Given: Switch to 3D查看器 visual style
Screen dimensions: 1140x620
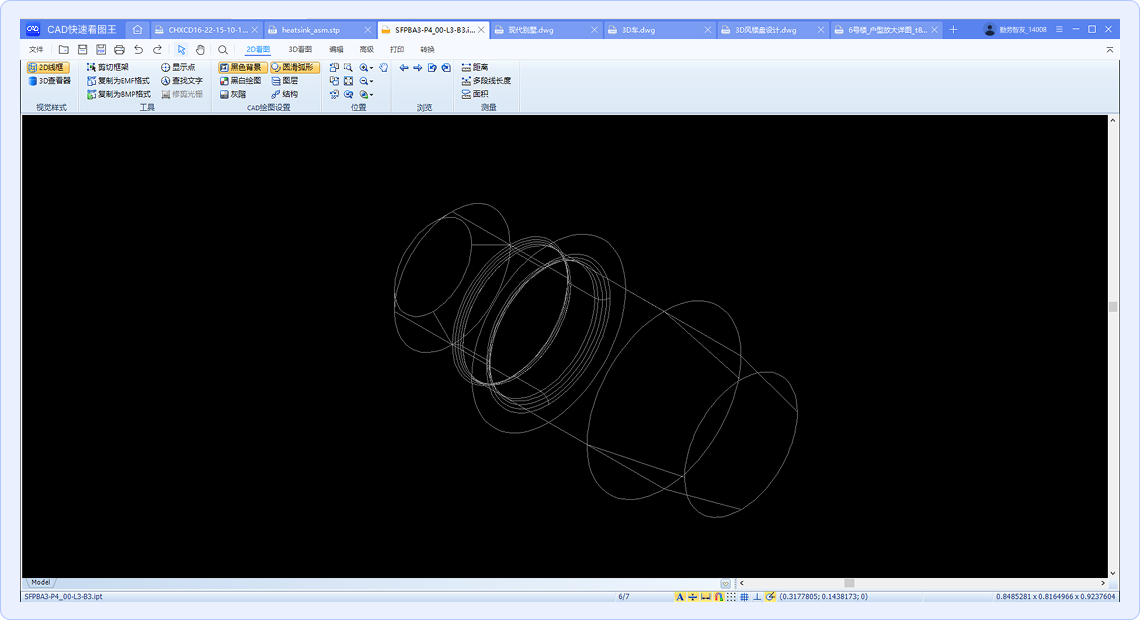Looking at the screenshot, I should (49, 81).
